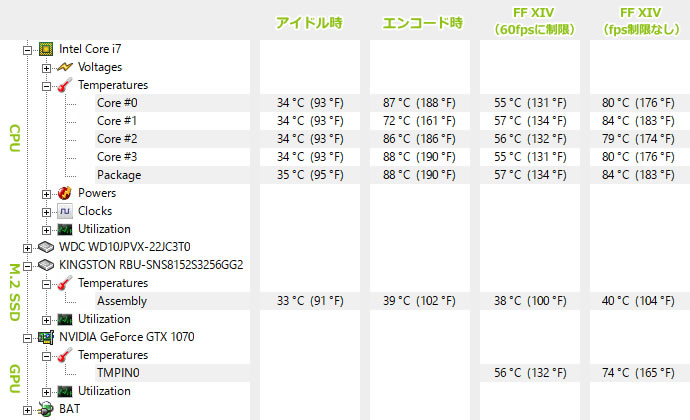This screenshot has height=420, width=690.
Task: Expand the Clocks node
Action: tap(46, 212)
